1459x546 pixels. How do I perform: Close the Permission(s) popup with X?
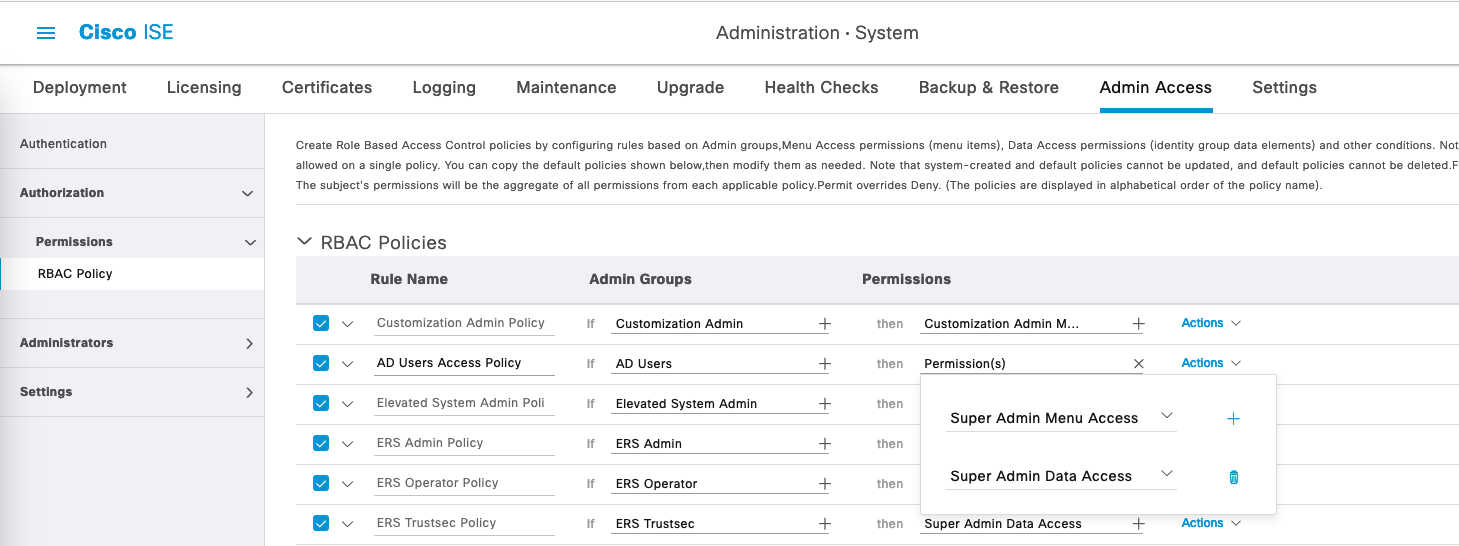(x=1138, y=364)
